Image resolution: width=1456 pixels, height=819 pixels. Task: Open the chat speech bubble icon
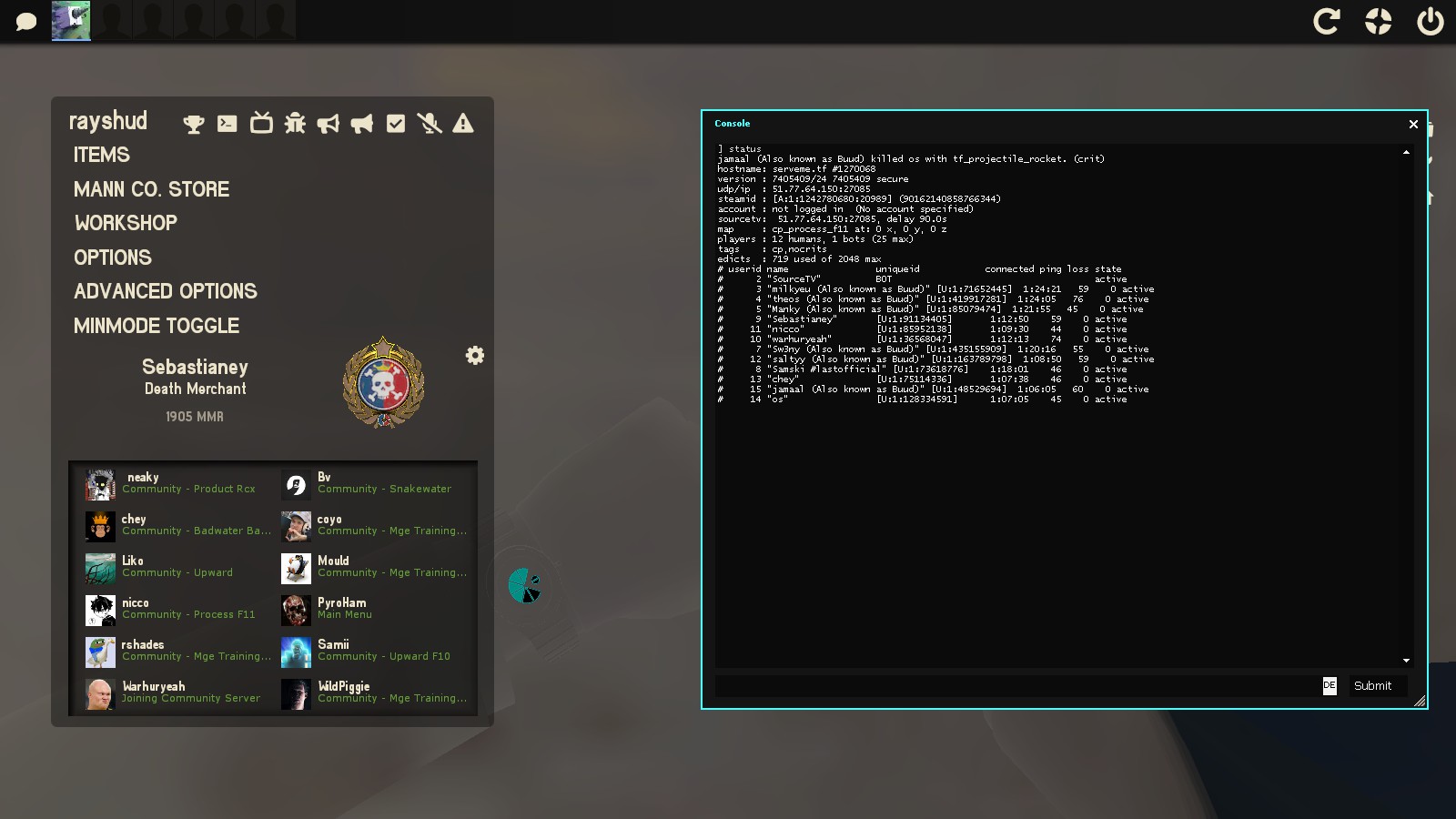[x=26, y=21]
